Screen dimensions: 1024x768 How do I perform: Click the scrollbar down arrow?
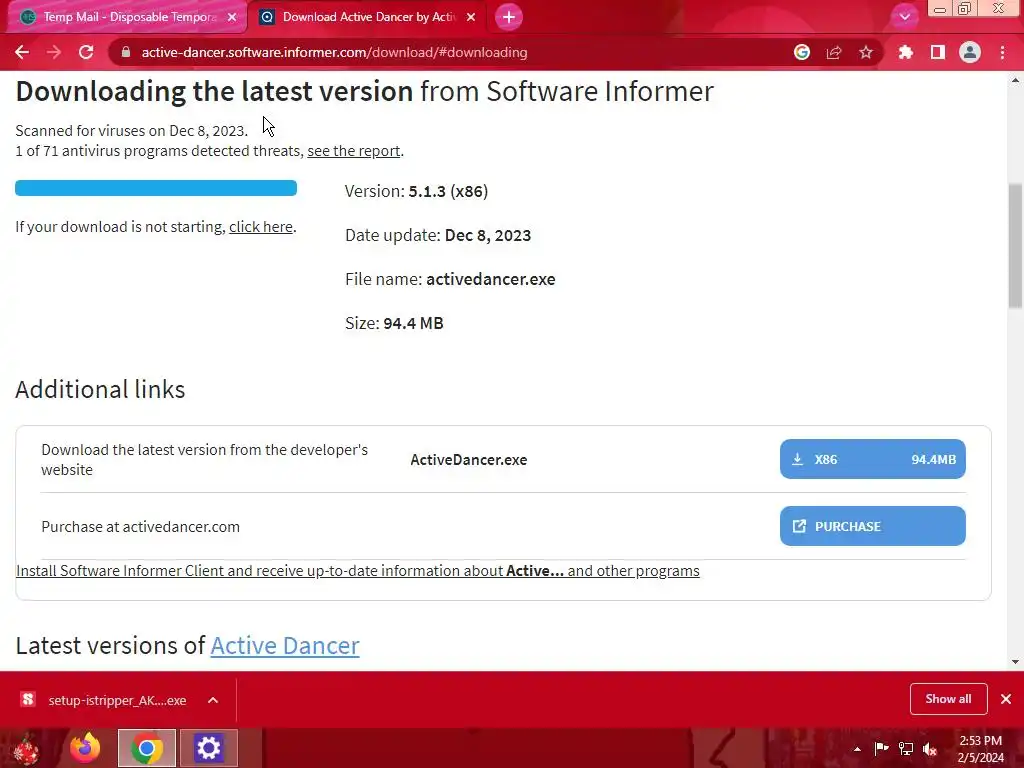pos(1015,662)
